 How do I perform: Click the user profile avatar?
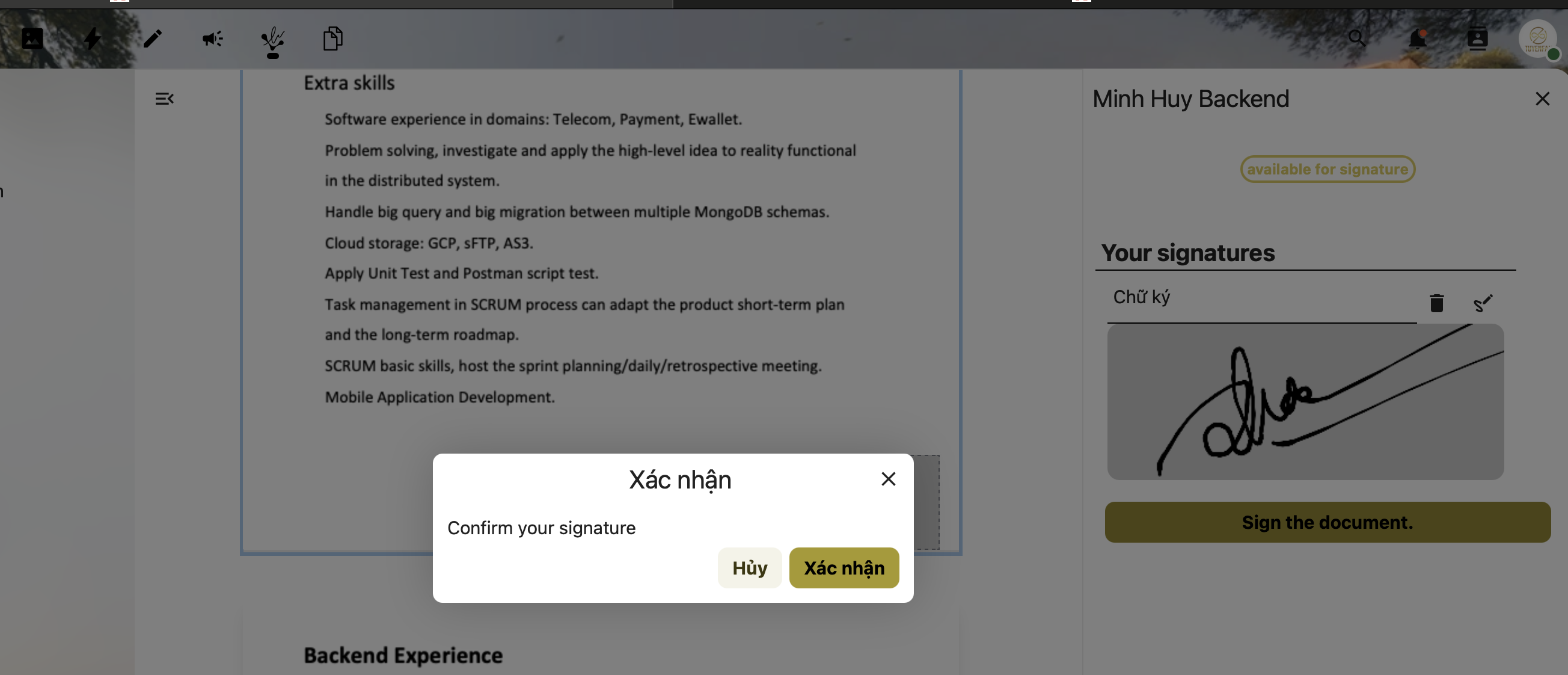(1537, 39)
